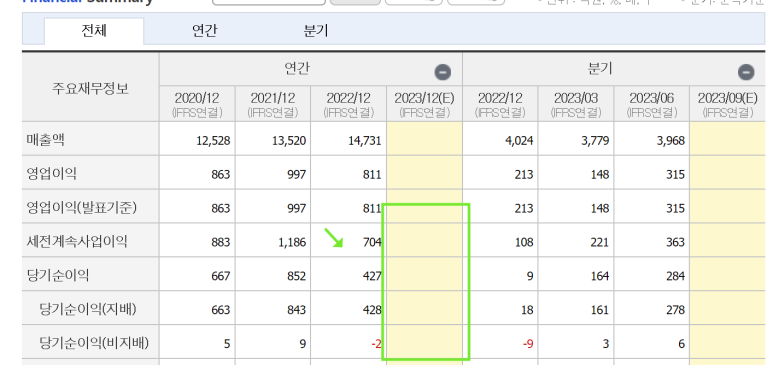Click the 주요재무정보 header cell
The image size is (773, 365).
tap(91, 88)
